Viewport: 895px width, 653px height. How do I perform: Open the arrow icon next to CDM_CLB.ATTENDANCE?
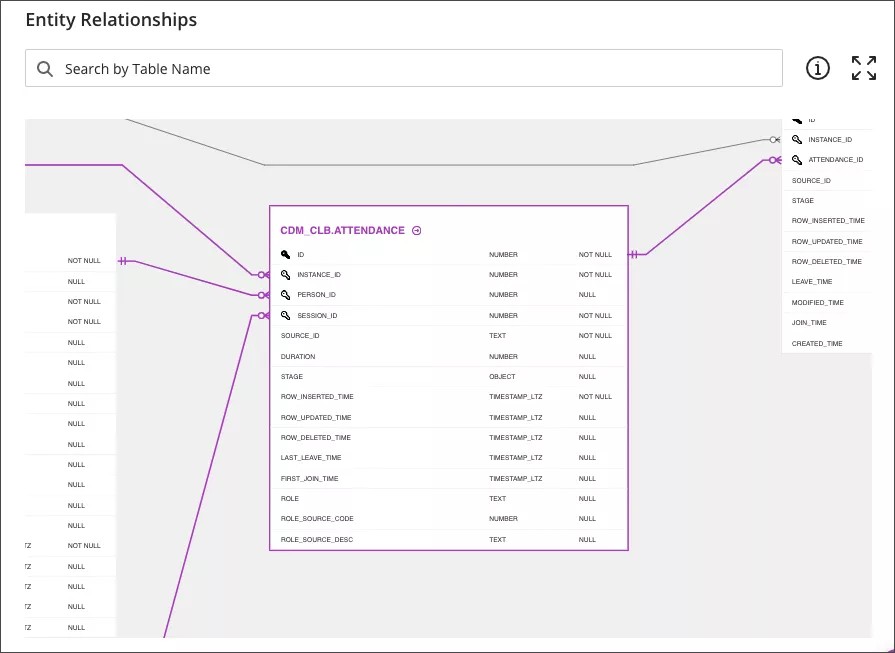[417, 231]
